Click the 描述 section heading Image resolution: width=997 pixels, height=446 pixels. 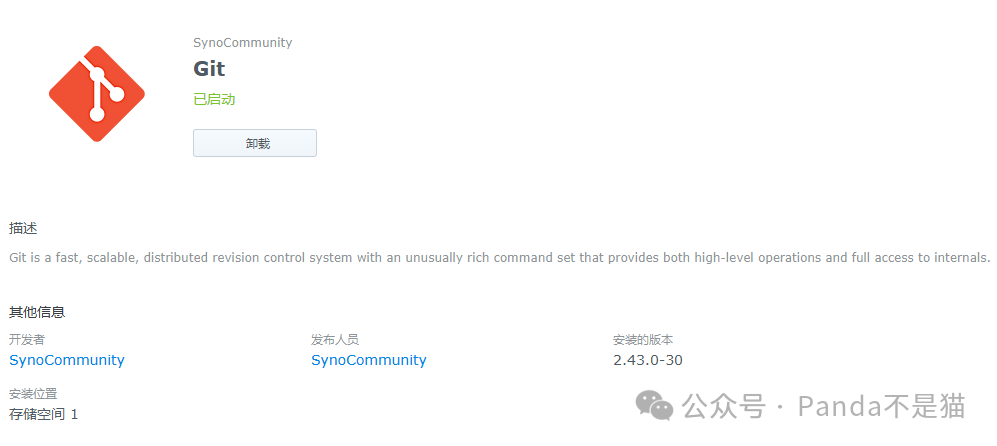23,228
